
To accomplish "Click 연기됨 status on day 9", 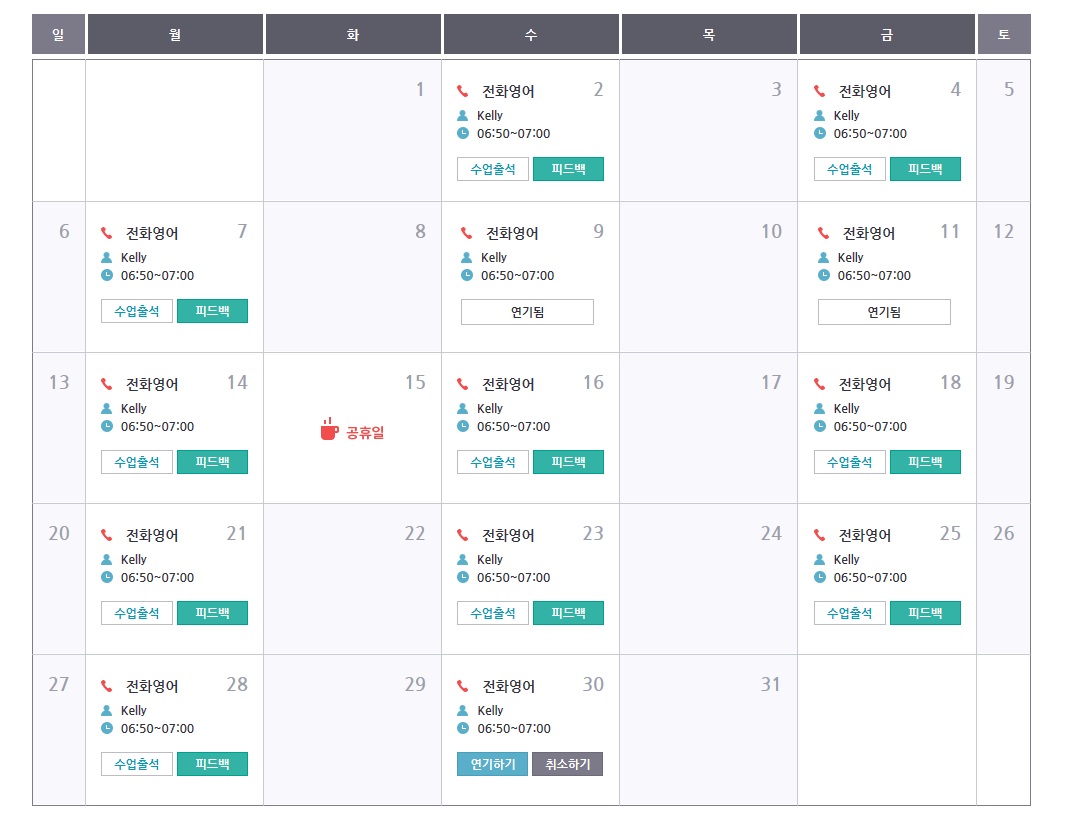I will [x=527, y=312].
